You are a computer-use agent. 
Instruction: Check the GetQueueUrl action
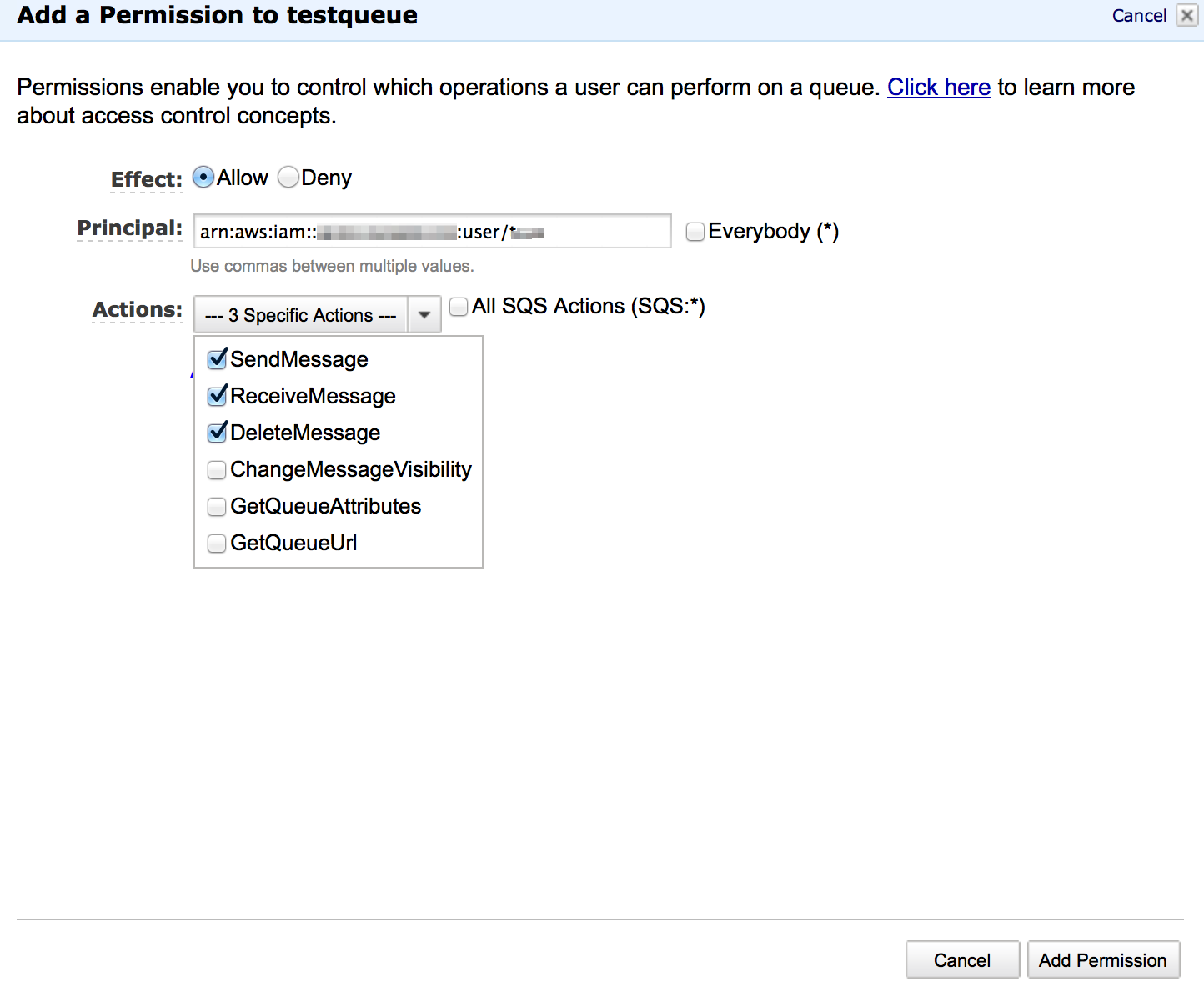[217, 544]
